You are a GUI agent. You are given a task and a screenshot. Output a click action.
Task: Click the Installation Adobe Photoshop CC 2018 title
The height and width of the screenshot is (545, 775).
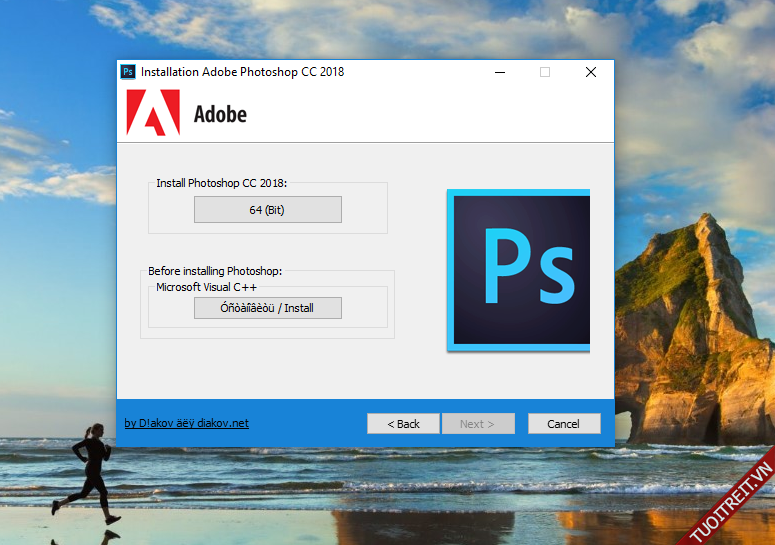coord(242,72)
